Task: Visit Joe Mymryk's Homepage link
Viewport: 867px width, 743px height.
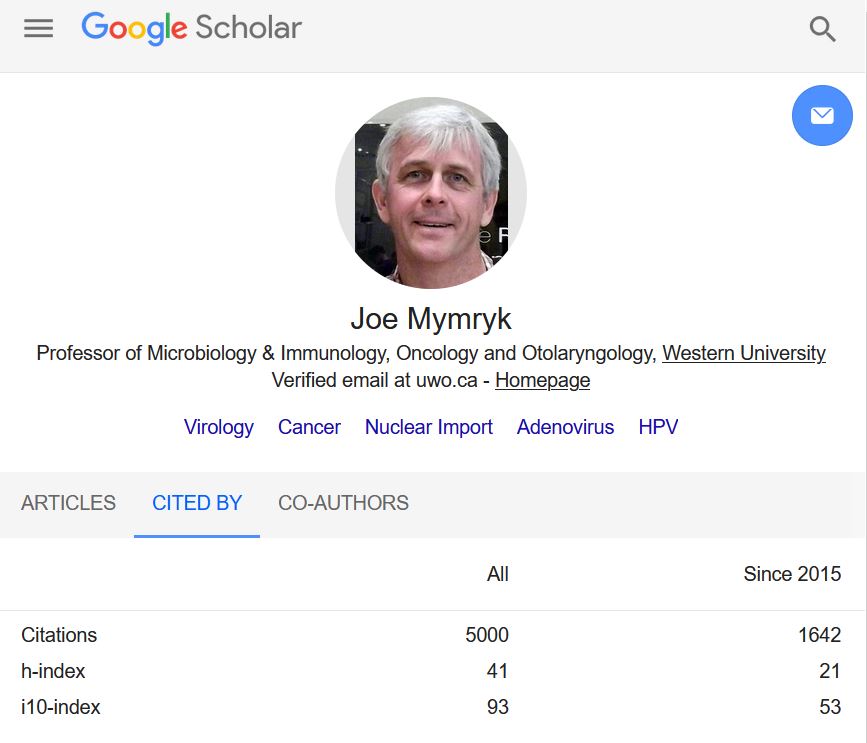Action: coord(542,380)
